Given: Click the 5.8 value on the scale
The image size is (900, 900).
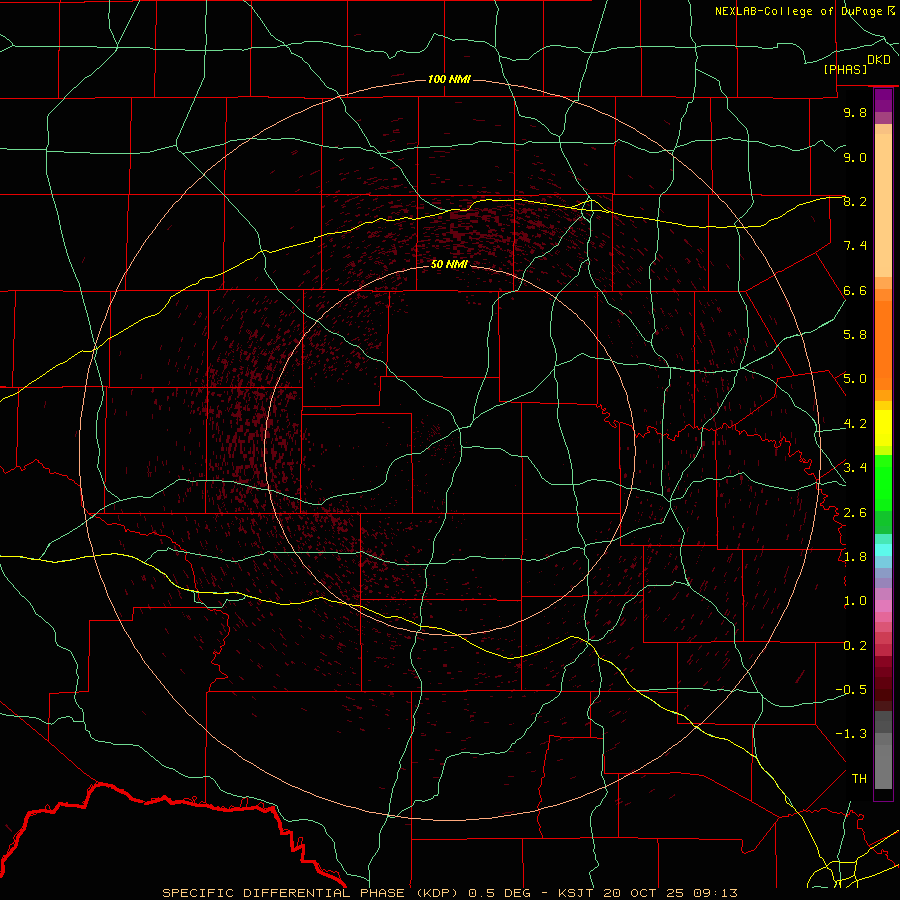Looking at the screenshot, I should coord(855,335).
